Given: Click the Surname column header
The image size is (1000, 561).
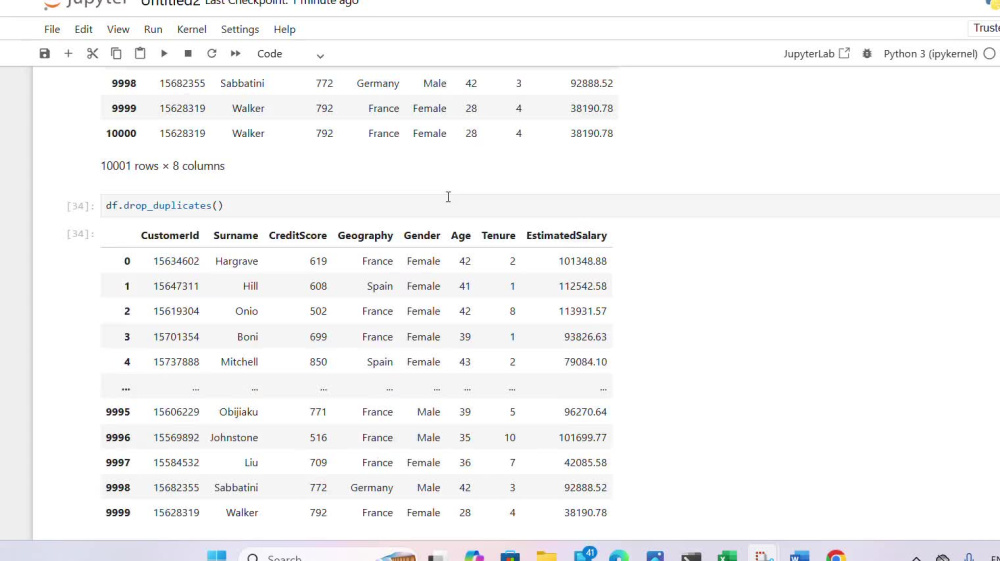Looking at the screenshot, I should pyautogui.click(x=235, y=235).
